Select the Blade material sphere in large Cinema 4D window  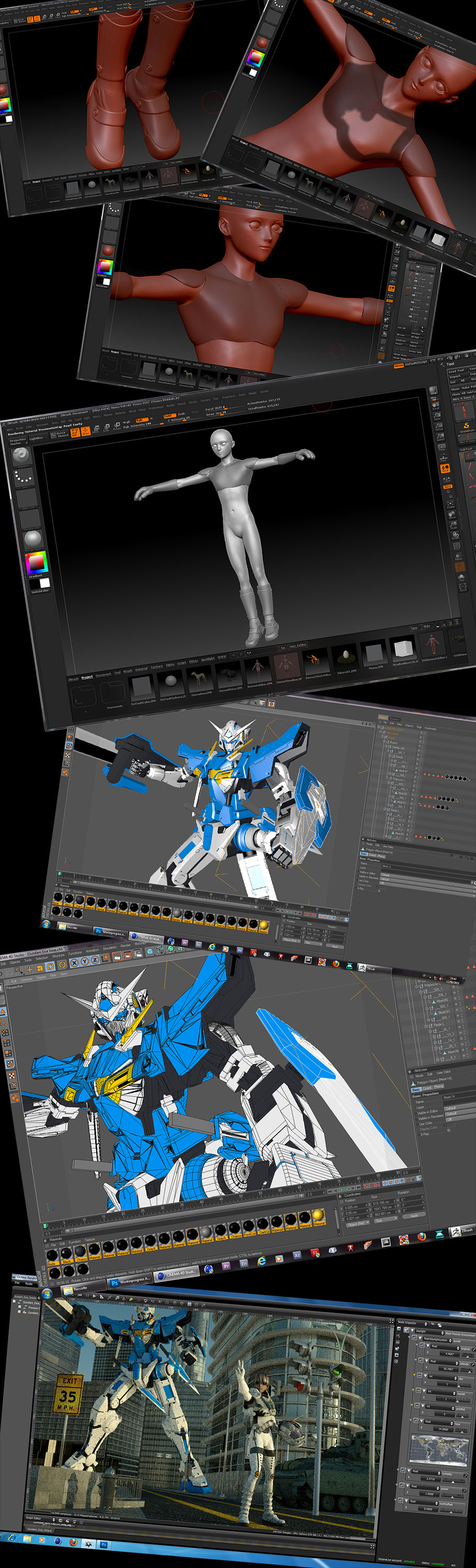52,1256
